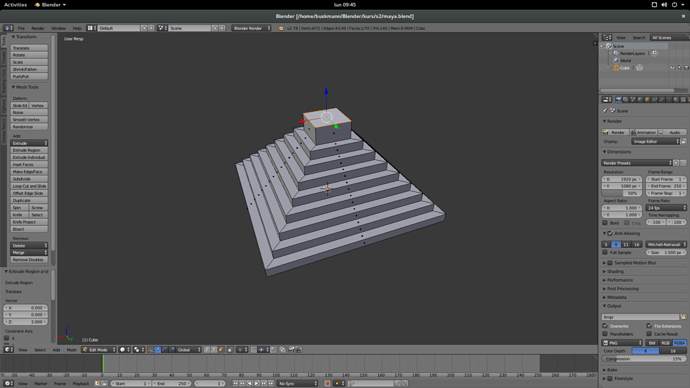The height and width of the screenshot is (388, 690).
Task: Toggle the Anti-Aliasing checkbox
Action: coord(610,234)
